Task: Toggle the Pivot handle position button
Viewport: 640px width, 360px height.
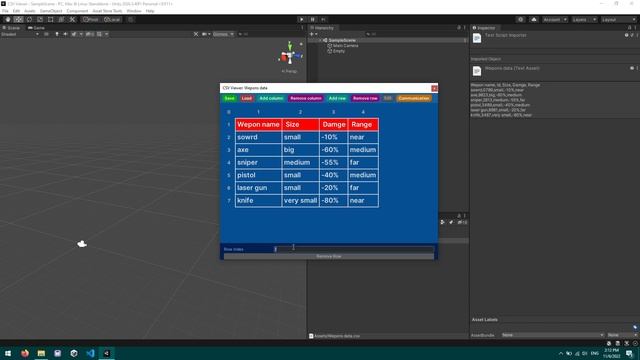Action: (x=91, y=20)
